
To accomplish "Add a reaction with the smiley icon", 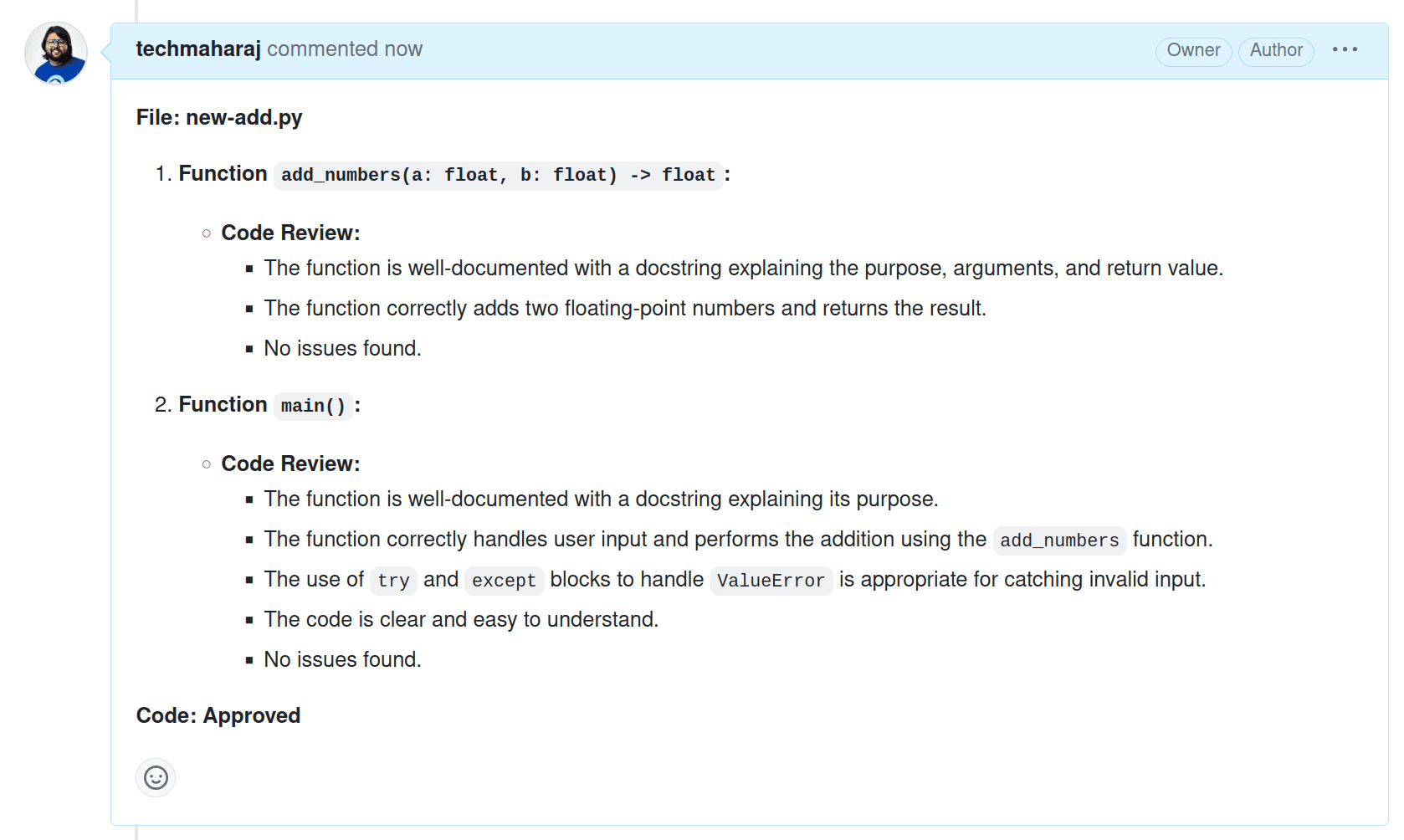I will (x=156, y=778).
